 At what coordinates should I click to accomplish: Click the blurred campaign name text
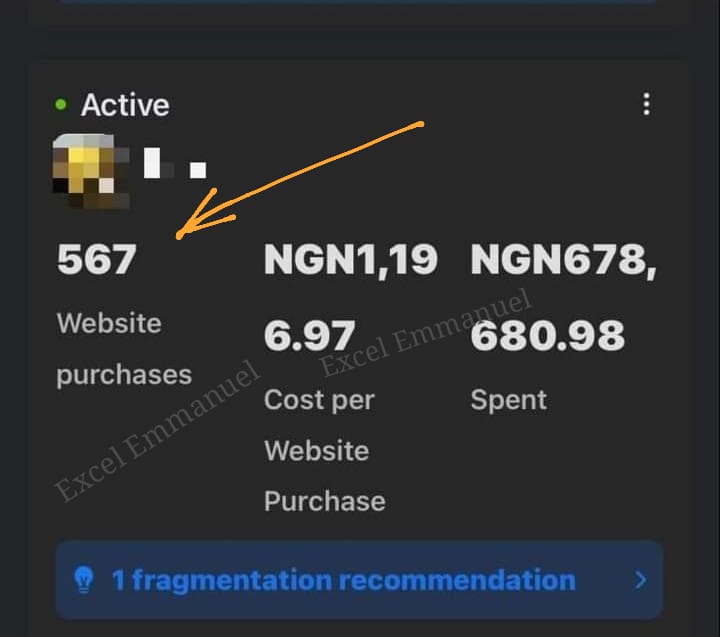click(x=175, y=163)
